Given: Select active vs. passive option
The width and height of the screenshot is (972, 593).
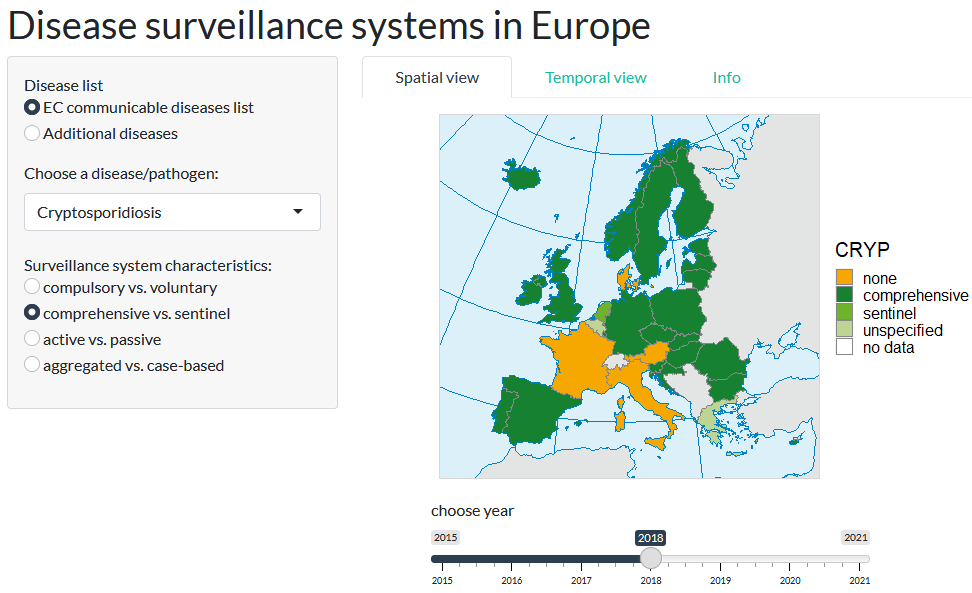Looking at the screenshot, I should 32,339.
